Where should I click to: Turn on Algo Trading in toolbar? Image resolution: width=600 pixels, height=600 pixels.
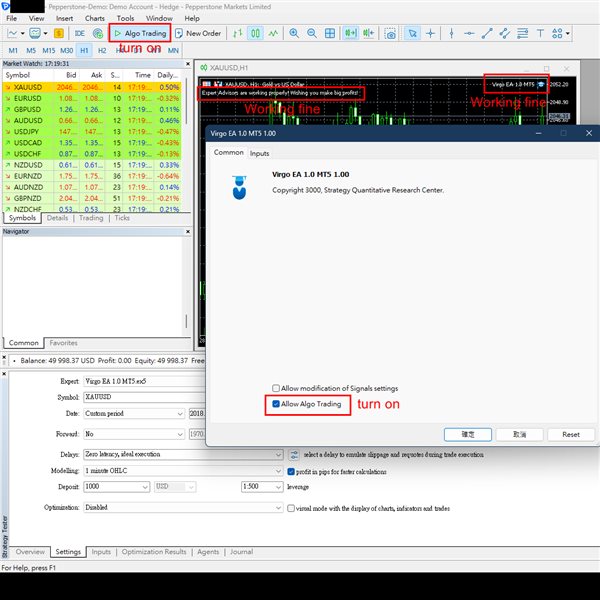[140, 34]
